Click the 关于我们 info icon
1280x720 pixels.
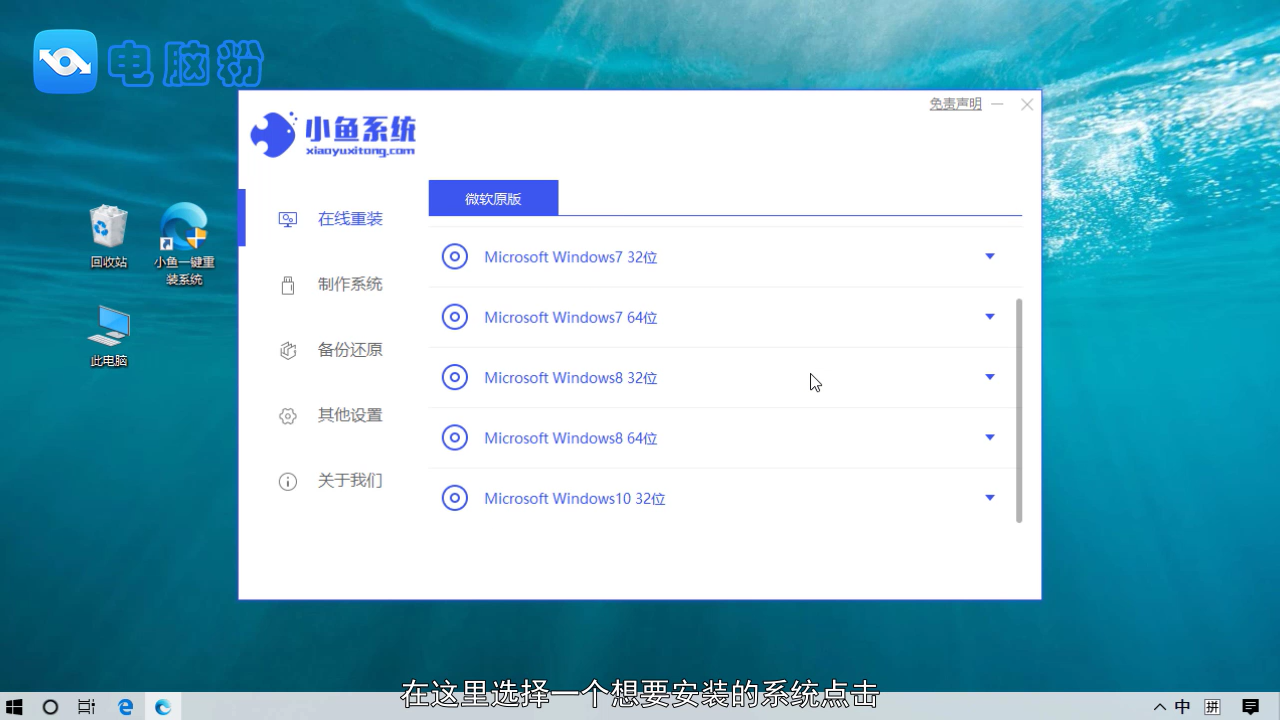point(288,481)
